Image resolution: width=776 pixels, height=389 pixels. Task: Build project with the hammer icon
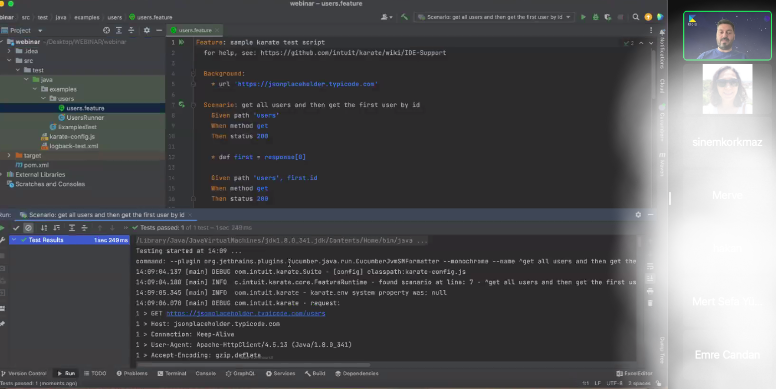pos(404,17)
